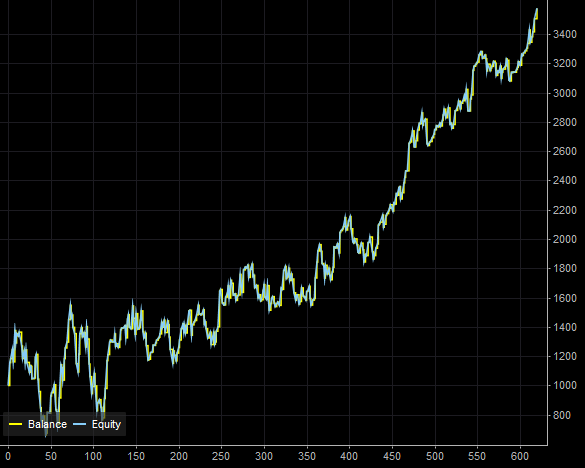
Task: Click the yellow Balance line swatch
Action: 16,424
